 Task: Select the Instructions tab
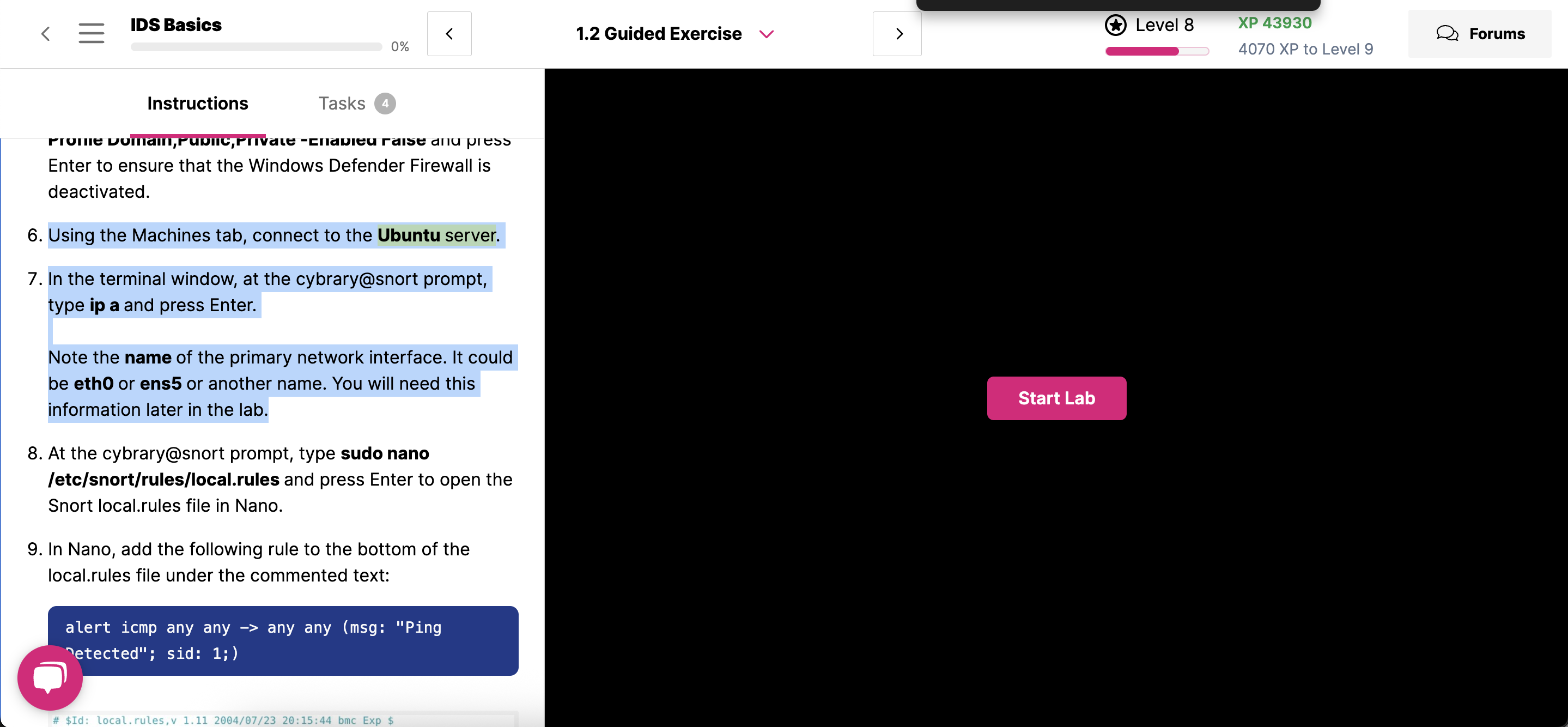tap(197, 104)
